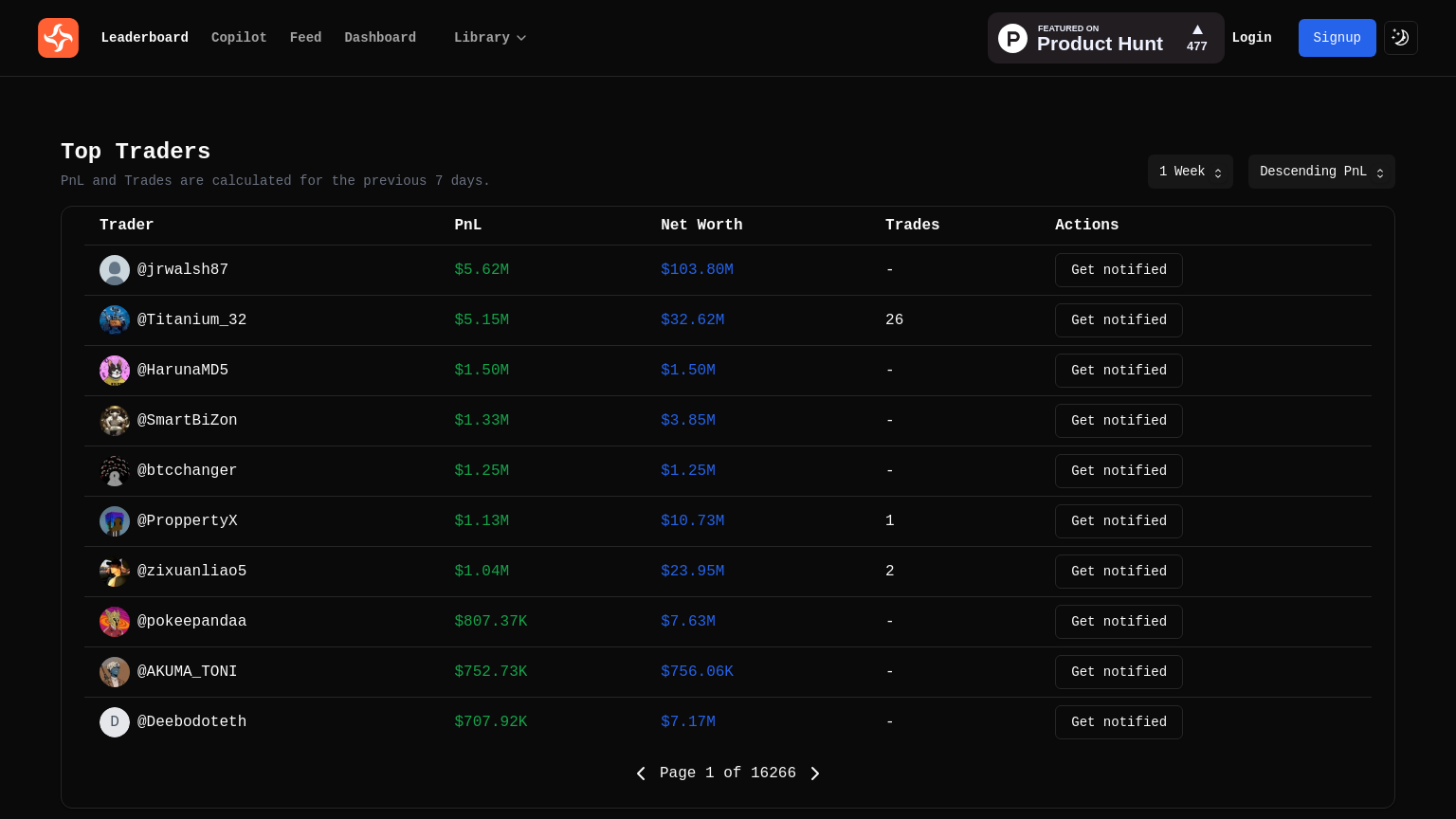Screen dimensions: 1456x819
Task: Select @pokeepandaa's avatar icon
Action: [x=115, y=622]
